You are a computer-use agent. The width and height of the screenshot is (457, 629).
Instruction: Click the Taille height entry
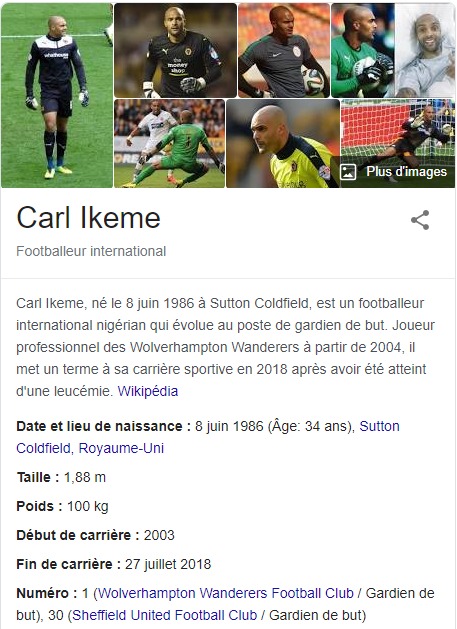click(x=61, y=477)
